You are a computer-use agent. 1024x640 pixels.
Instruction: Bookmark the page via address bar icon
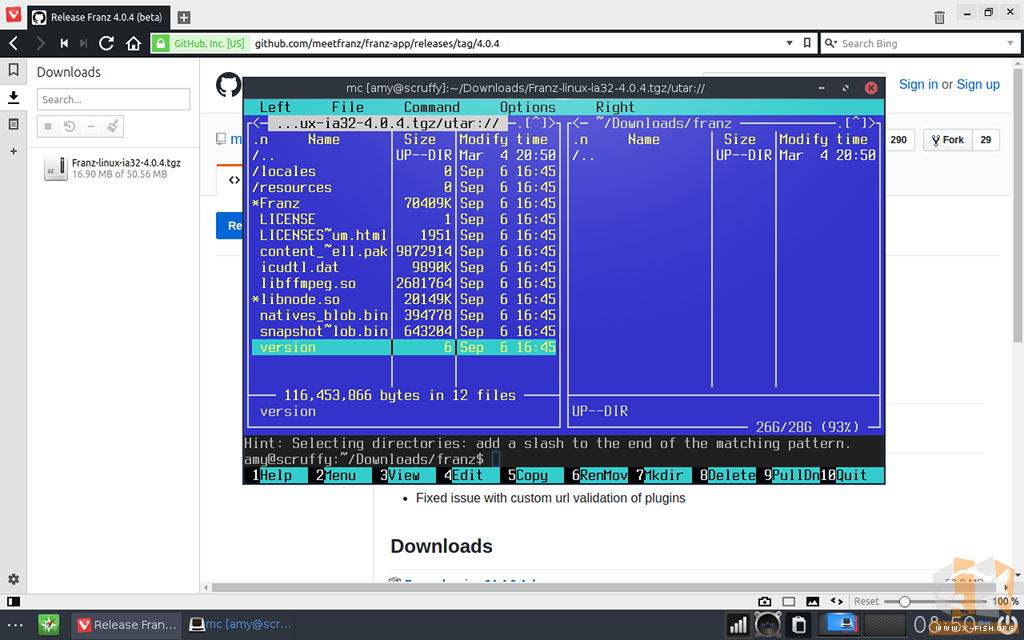coord(807,43)
